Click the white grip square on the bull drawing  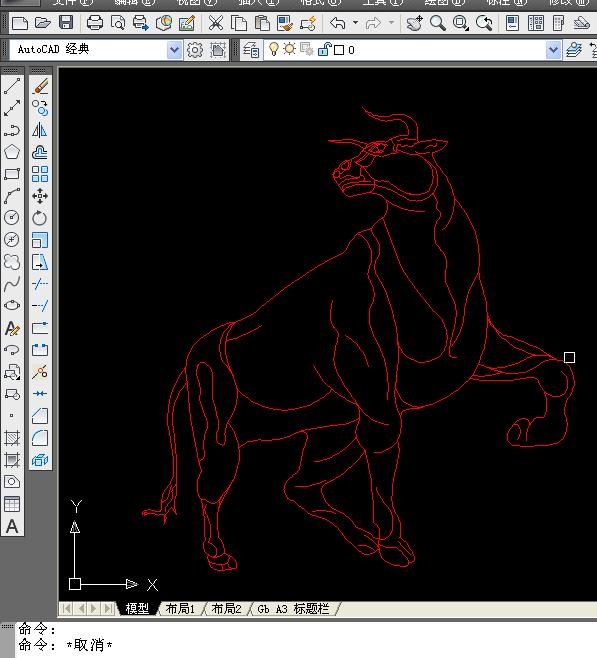[569, 358]
